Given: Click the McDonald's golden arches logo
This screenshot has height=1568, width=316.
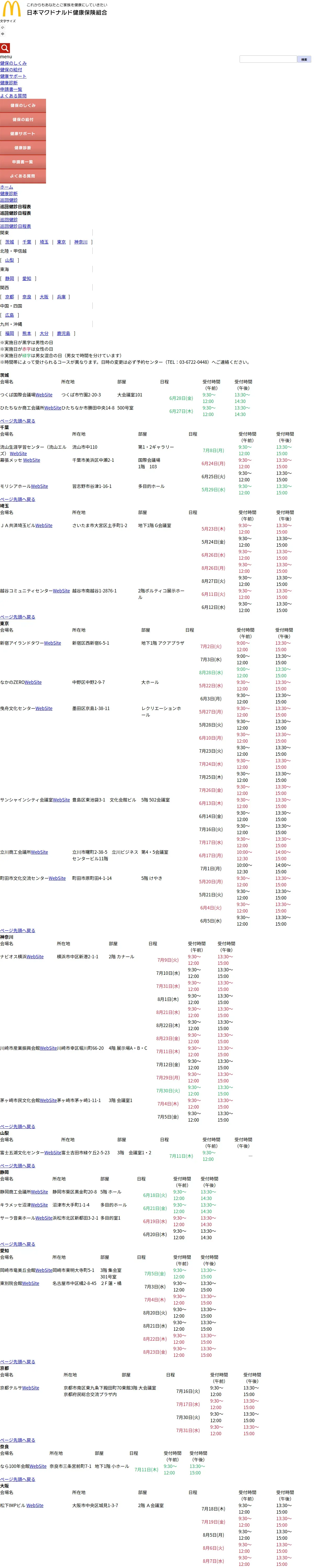Looking at the screenshot, I should (x=12, y=9).
